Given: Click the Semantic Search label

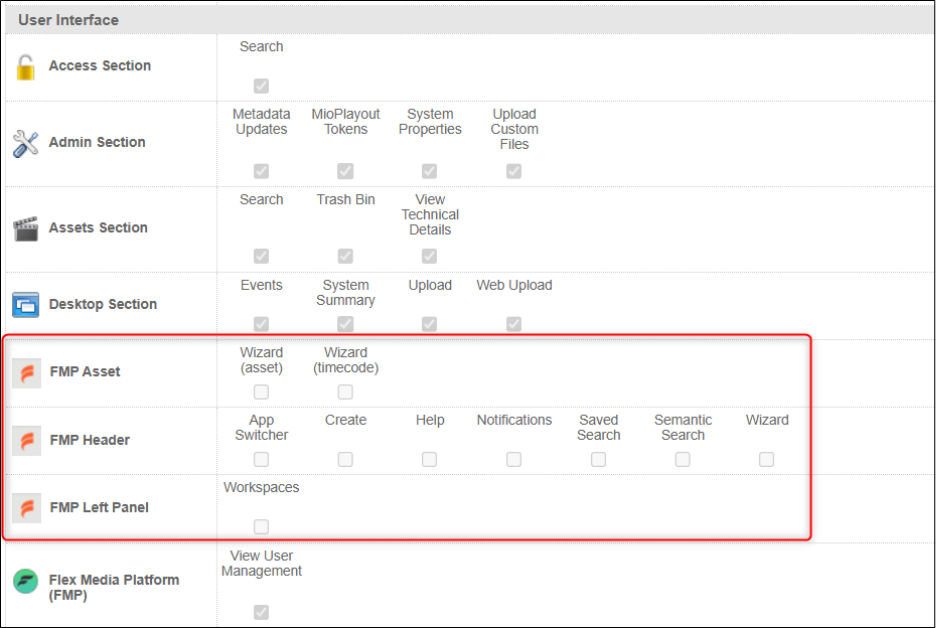Looking at the screenshot, I should (x=683, y=428).
